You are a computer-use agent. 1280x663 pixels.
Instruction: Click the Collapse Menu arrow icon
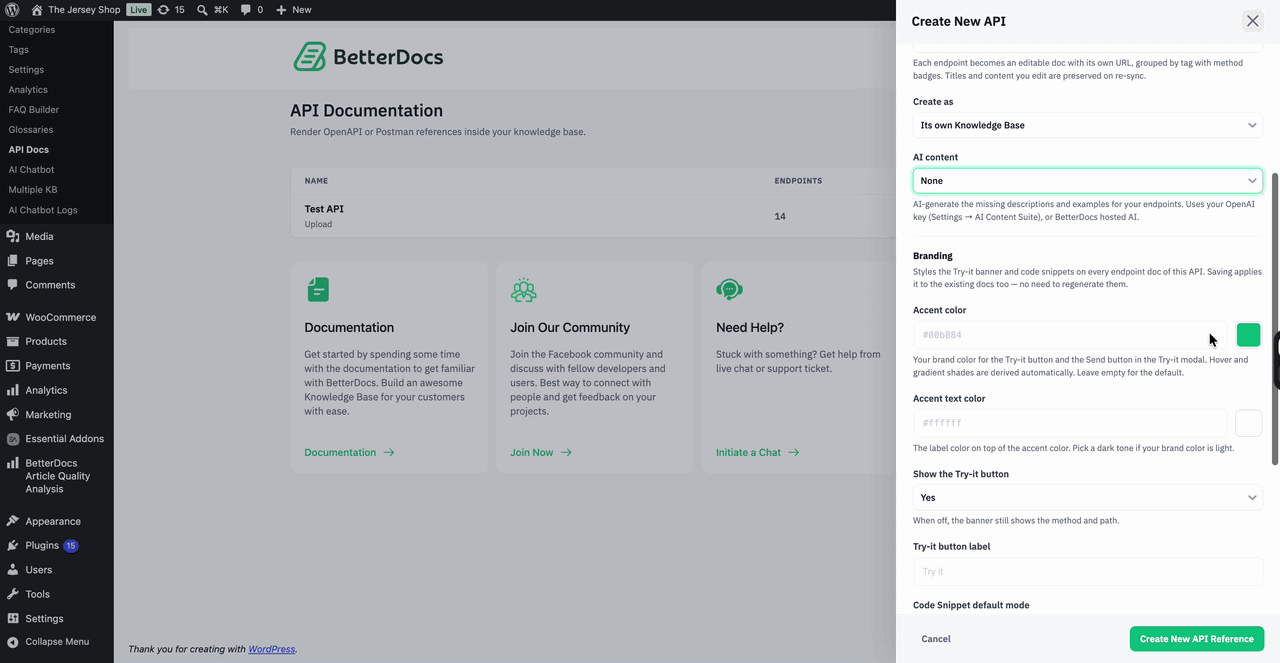point(13,642)
